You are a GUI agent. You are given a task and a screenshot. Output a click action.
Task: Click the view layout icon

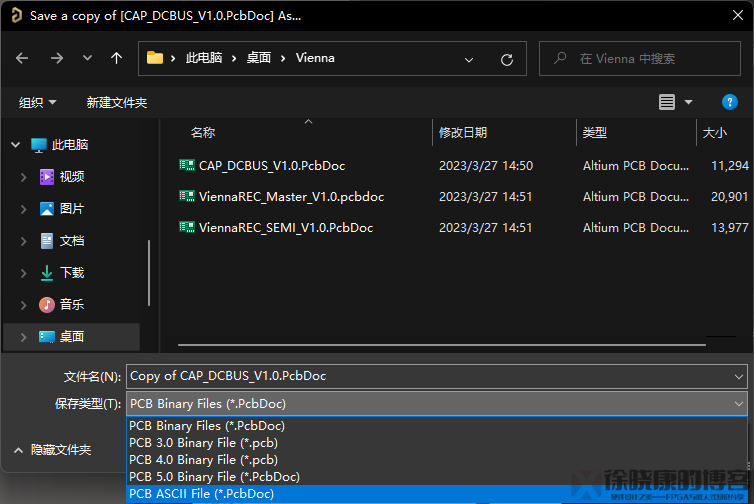coord(667,102)
